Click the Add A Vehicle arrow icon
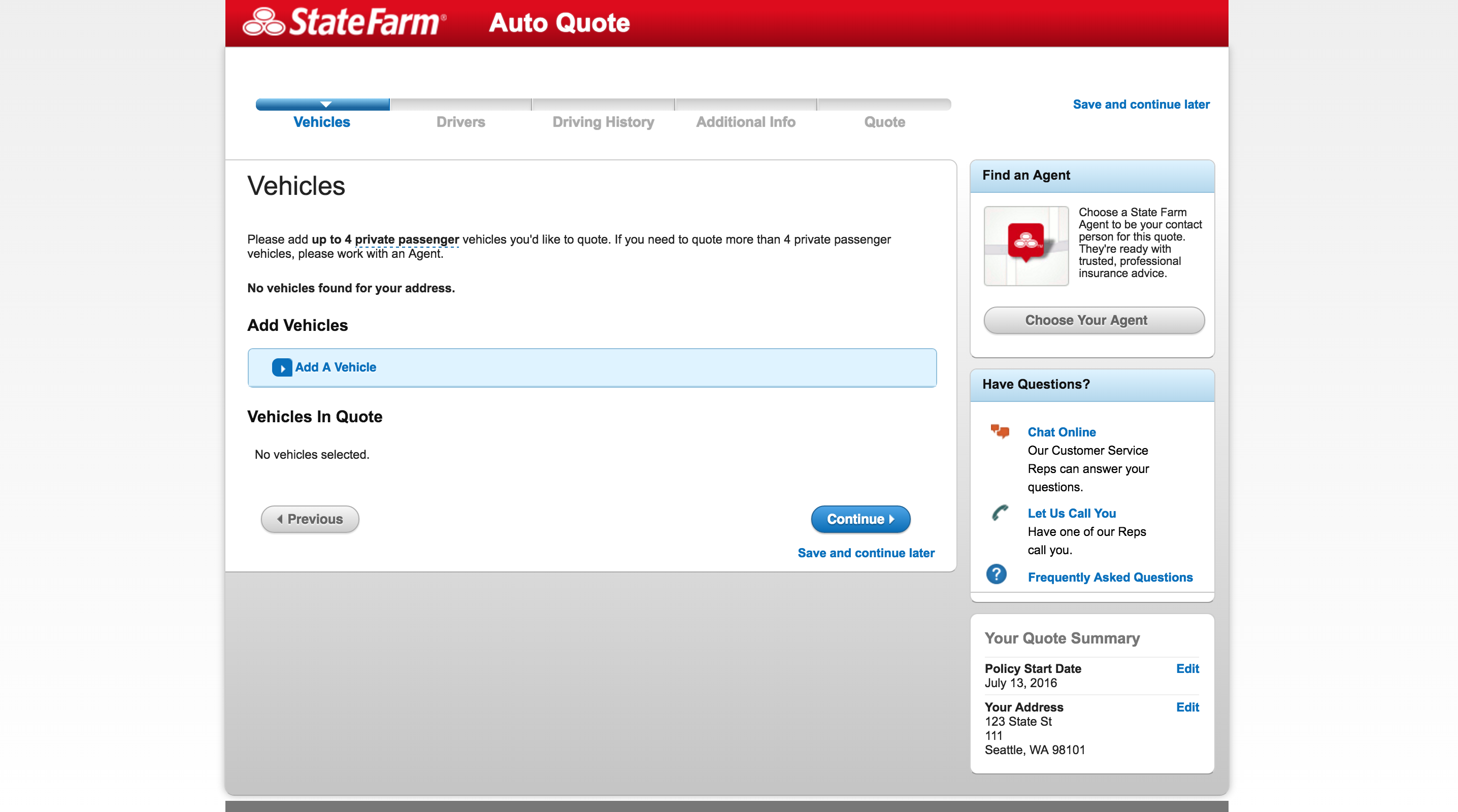This screenshot has height=812, width=1458. pyautogui.click(x=282, y=368)
